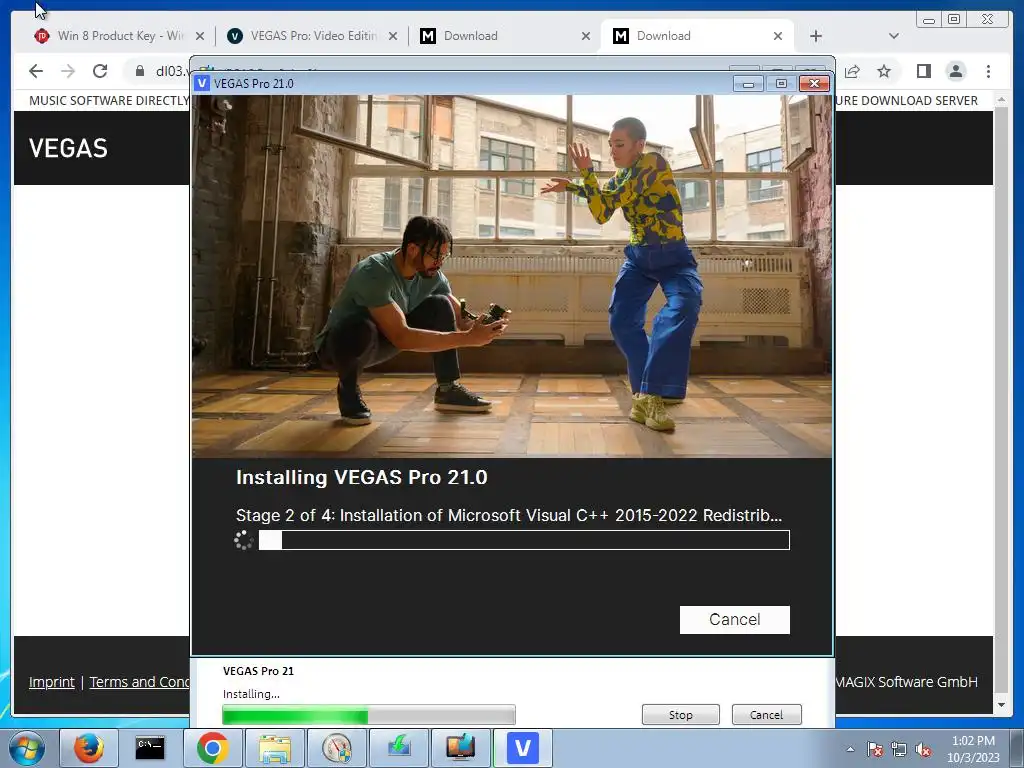
Task: Open the Terms and Conditions link
Action: pos(139,682)
